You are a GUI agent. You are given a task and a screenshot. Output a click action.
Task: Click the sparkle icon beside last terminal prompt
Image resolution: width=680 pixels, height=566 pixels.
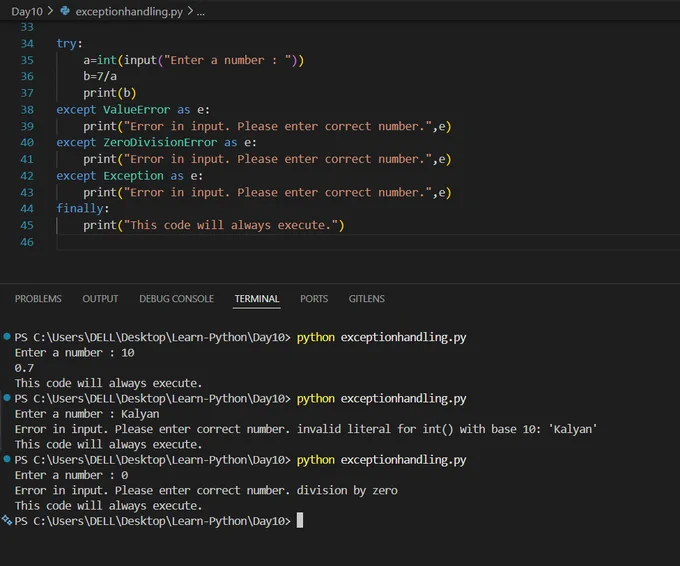point(7,520)
